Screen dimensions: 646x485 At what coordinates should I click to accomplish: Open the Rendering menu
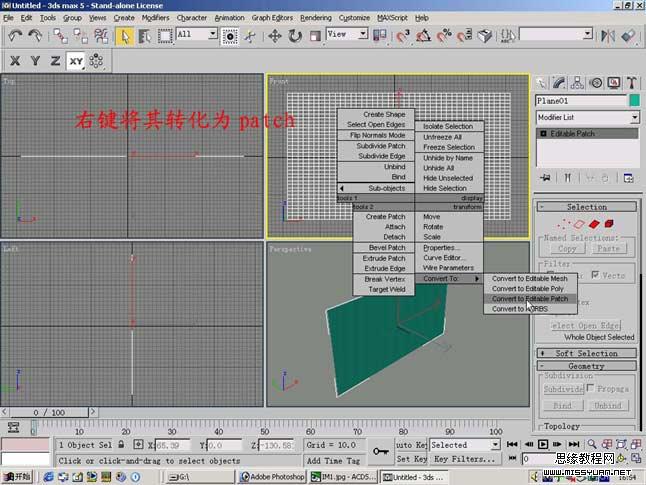coord(316,18)
